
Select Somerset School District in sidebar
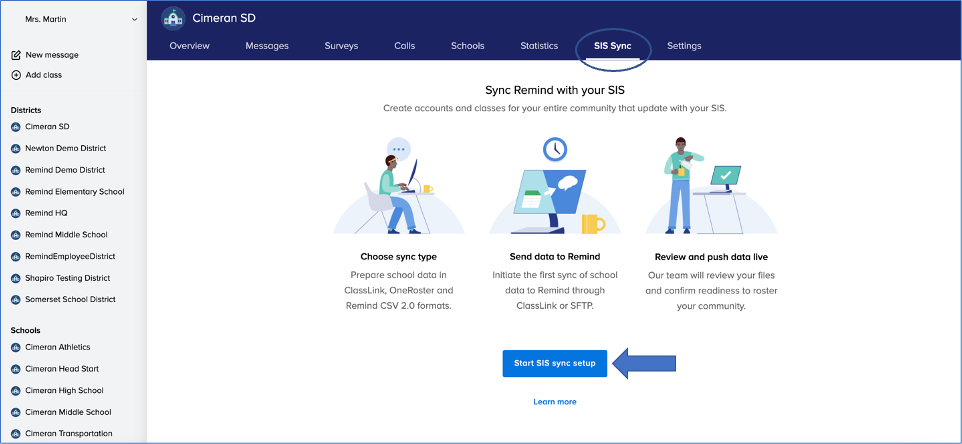tap(70, 299)
